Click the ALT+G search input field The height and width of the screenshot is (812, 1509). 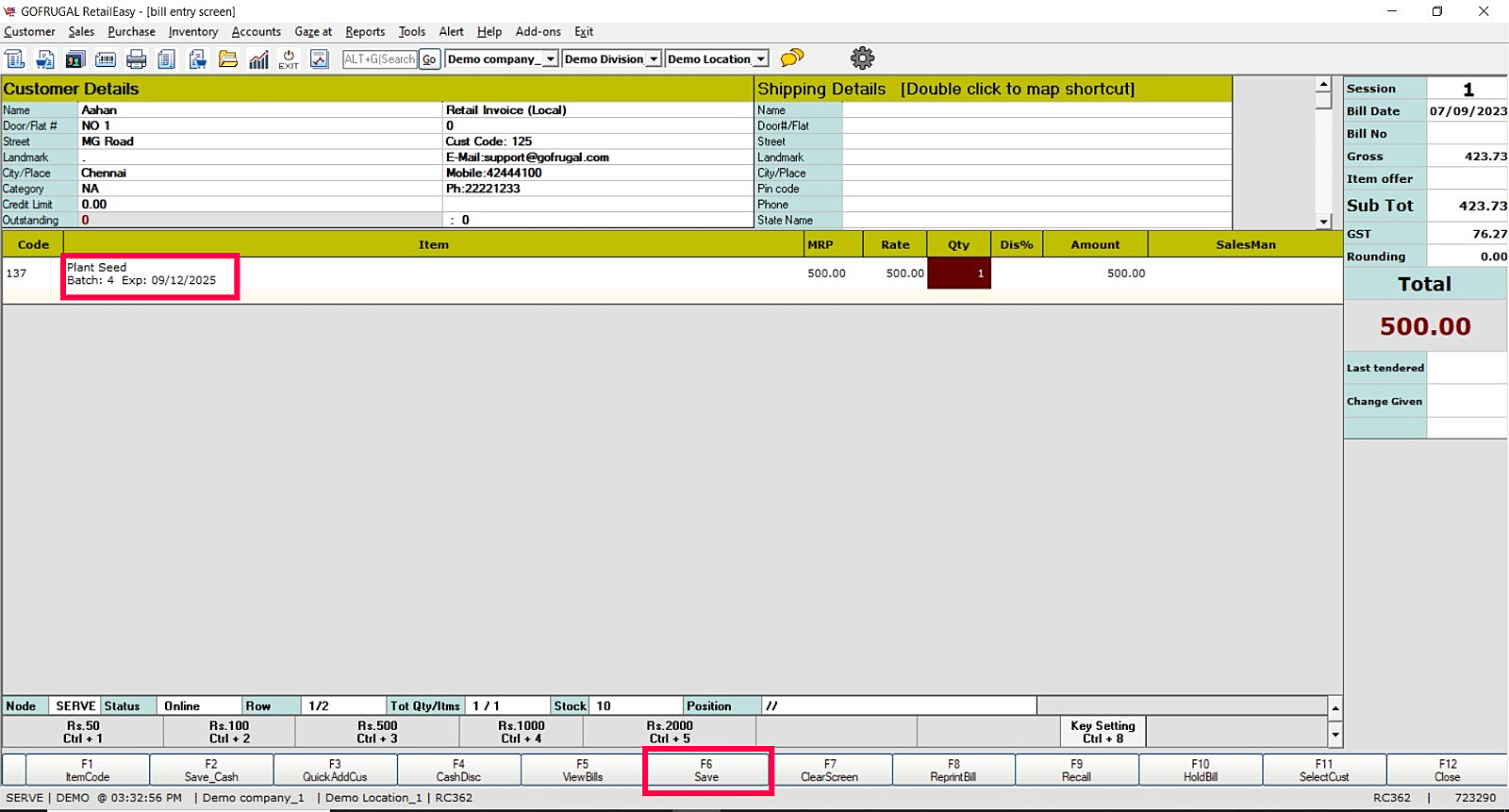[380, 59]
